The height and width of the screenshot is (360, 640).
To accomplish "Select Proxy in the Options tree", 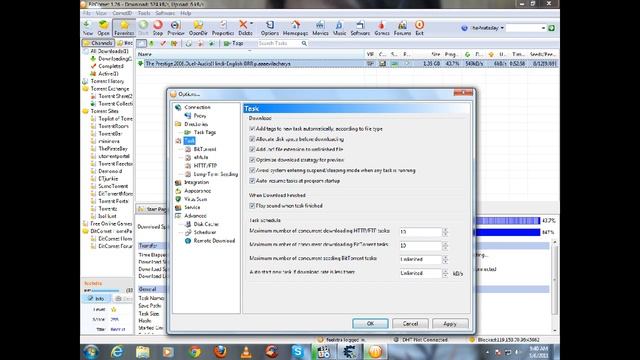I will [200, 116].
